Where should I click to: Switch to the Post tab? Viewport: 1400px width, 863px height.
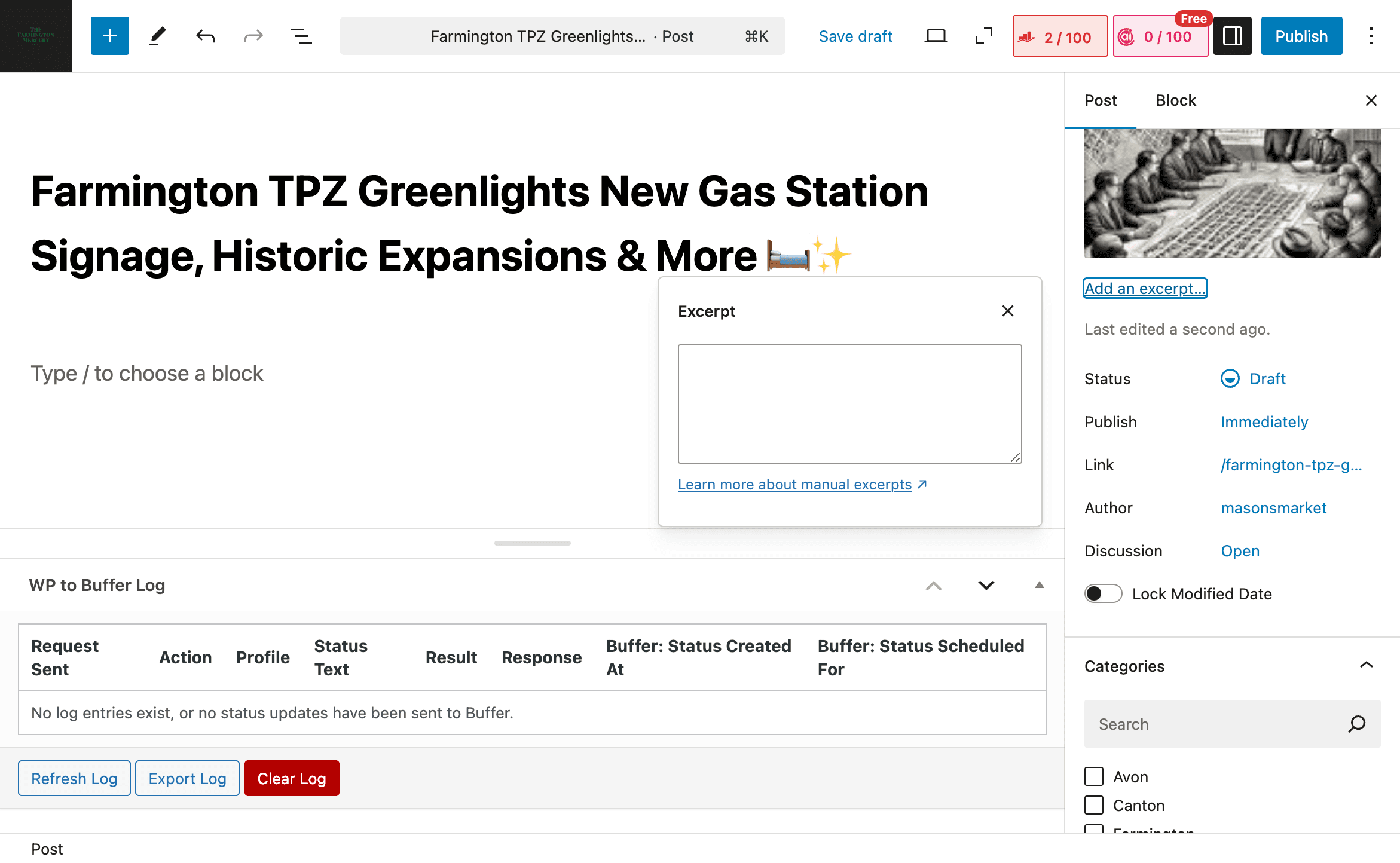click(1101, 100)
